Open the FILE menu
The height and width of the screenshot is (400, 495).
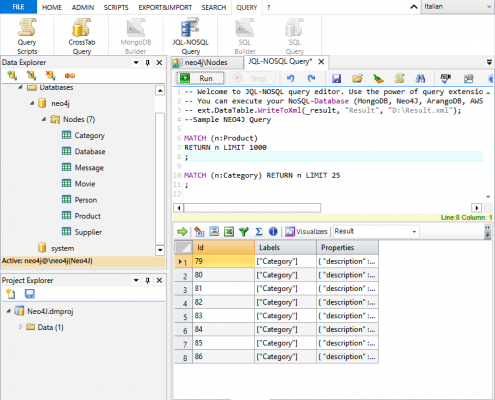click(x=18, y=7)
